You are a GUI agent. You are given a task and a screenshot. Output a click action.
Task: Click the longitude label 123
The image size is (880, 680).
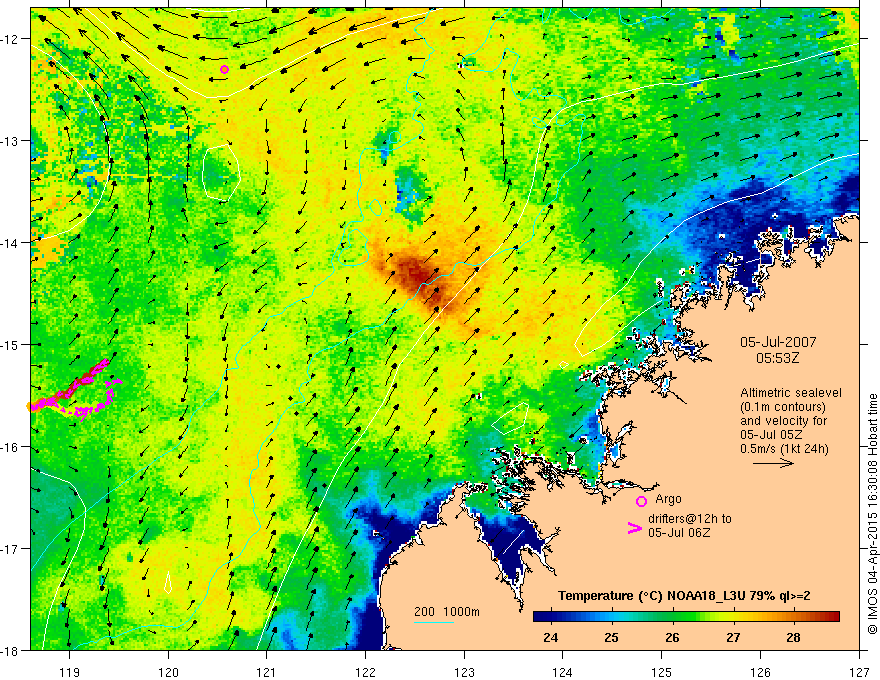pyautogui.click(x=464, y=671)
